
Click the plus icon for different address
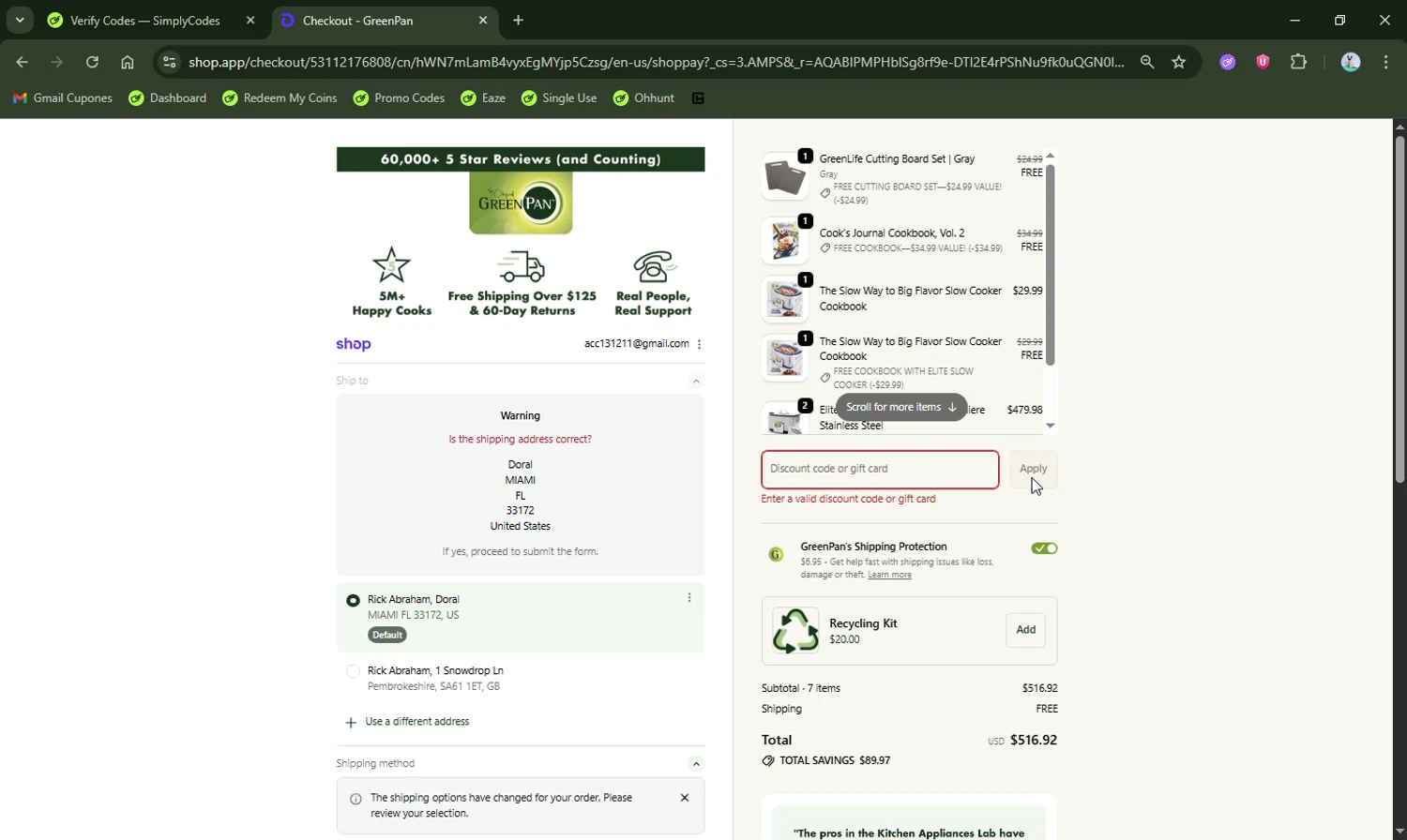(351, 722)
